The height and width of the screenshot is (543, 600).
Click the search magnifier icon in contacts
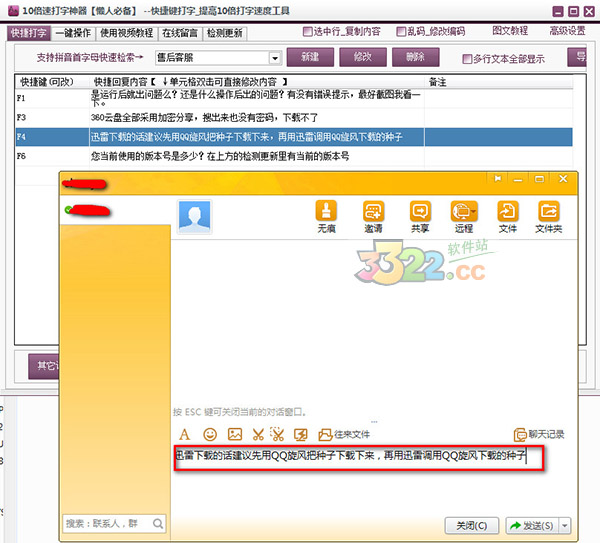tap(158, 523)
